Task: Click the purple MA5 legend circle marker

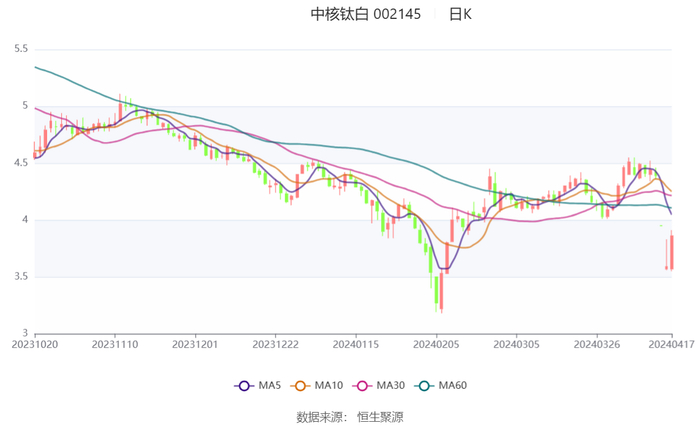Action: [x=243, y=386]
